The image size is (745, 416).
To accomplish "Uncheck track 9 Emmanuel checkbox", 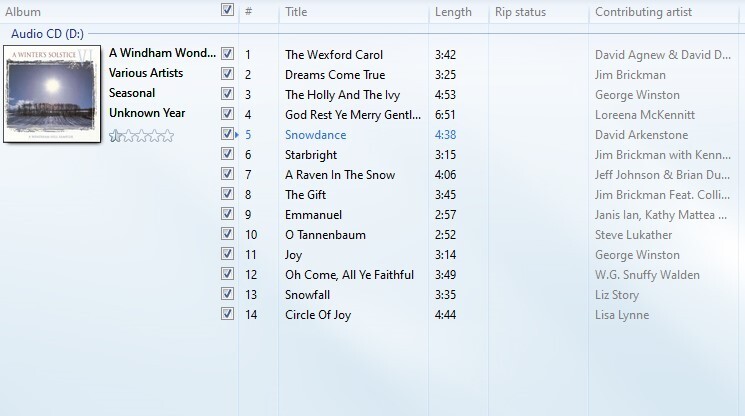I will click(228, 214).
